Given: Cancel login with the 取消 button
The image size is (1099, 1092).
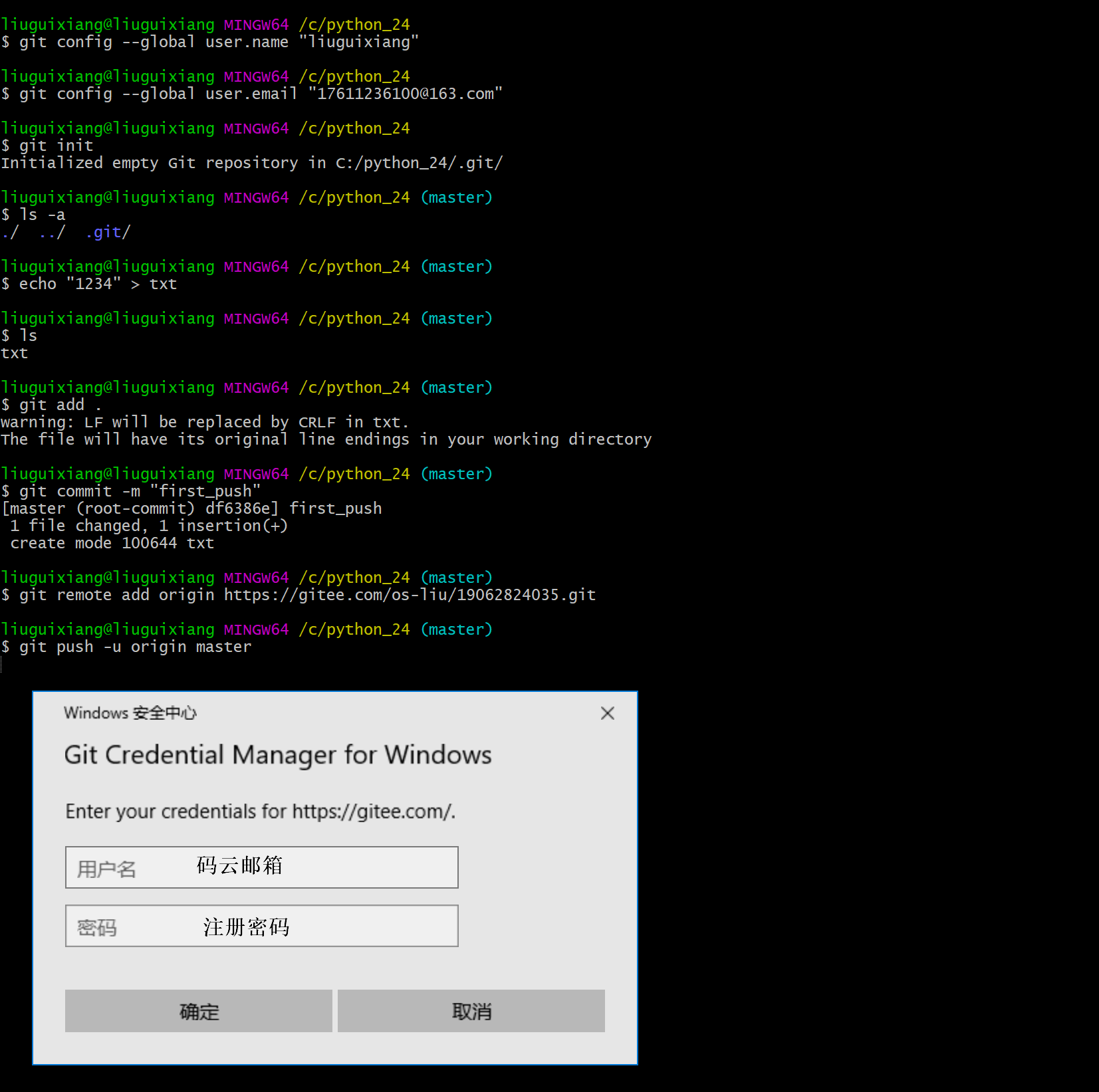Looking at the screenshot, I should tap(471, 1011).
